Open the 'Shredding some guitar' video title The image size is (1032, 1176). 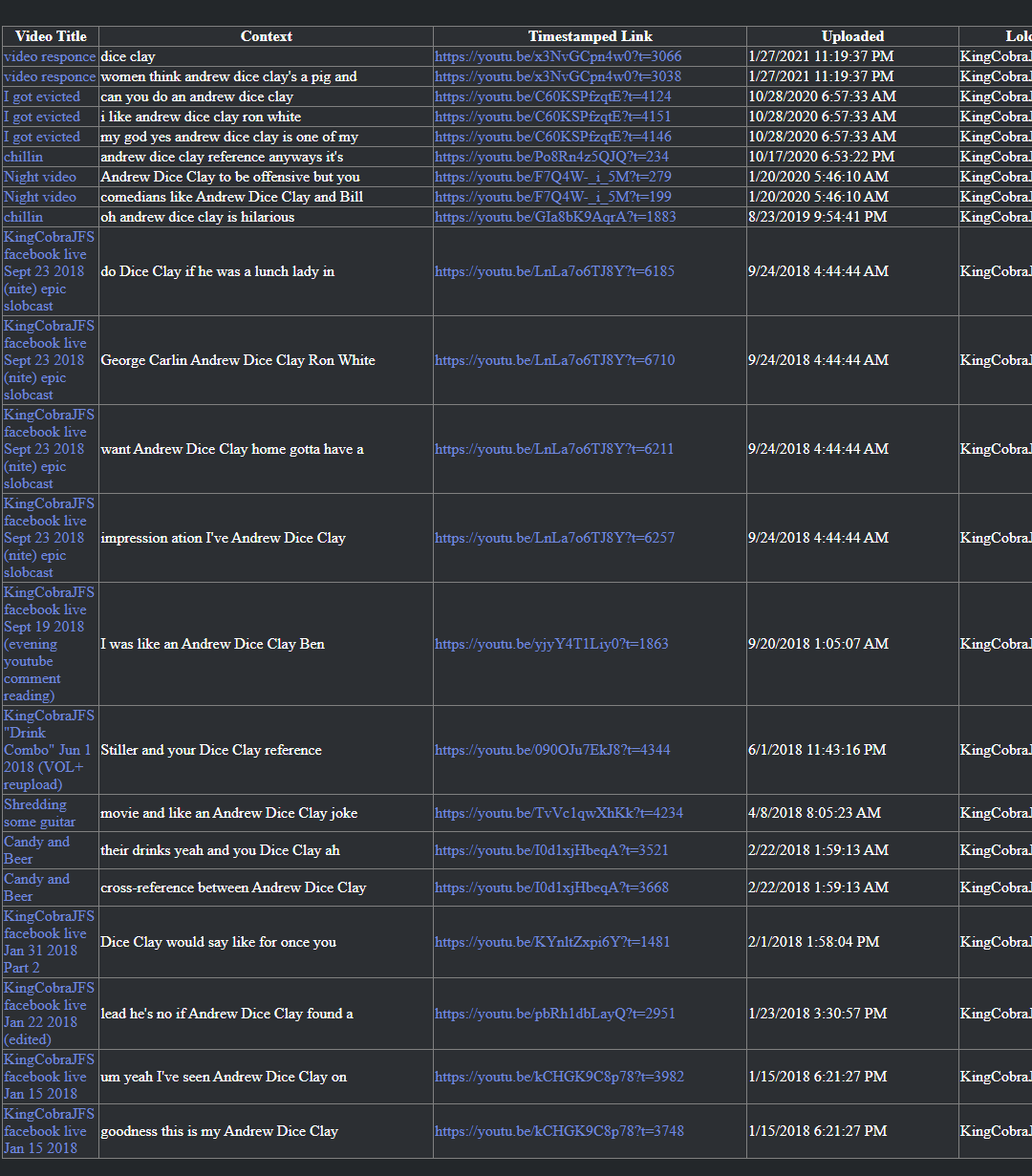tap(39, 813)
